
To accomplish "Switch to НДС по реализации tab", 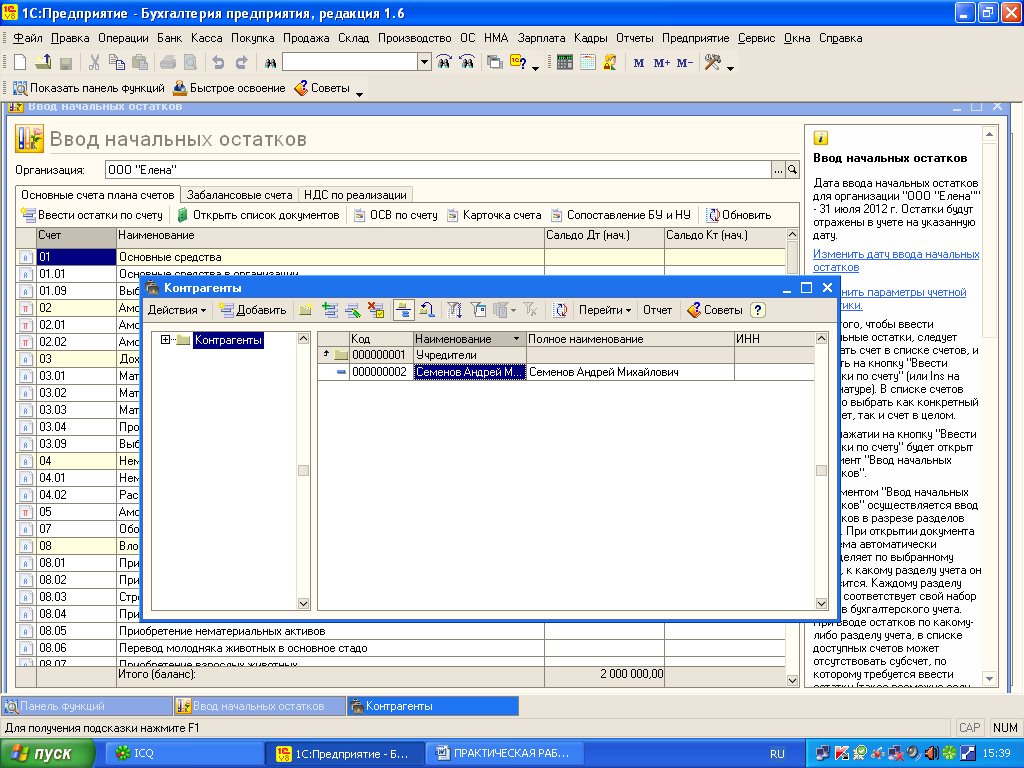I will [x=355, y=195].
